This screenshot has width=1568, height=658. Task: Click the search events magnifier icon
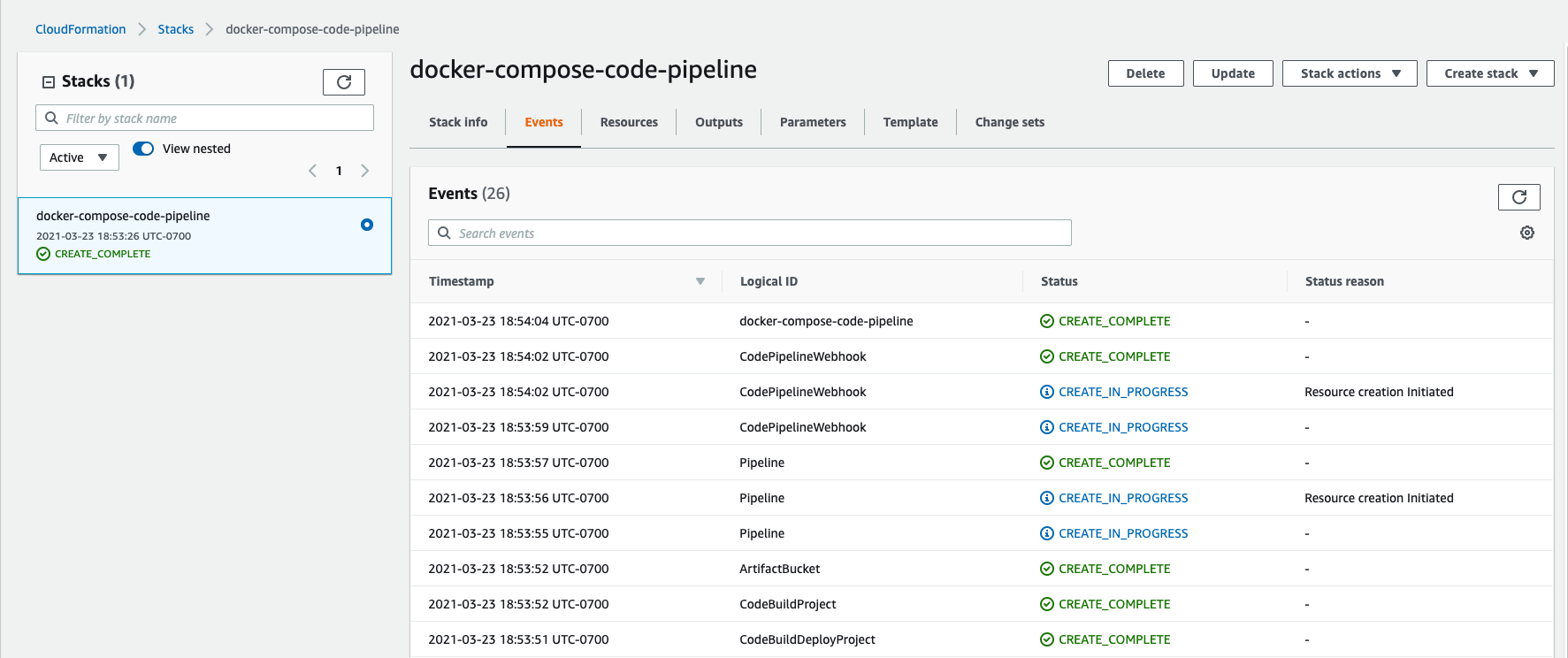tap(444, 233)
